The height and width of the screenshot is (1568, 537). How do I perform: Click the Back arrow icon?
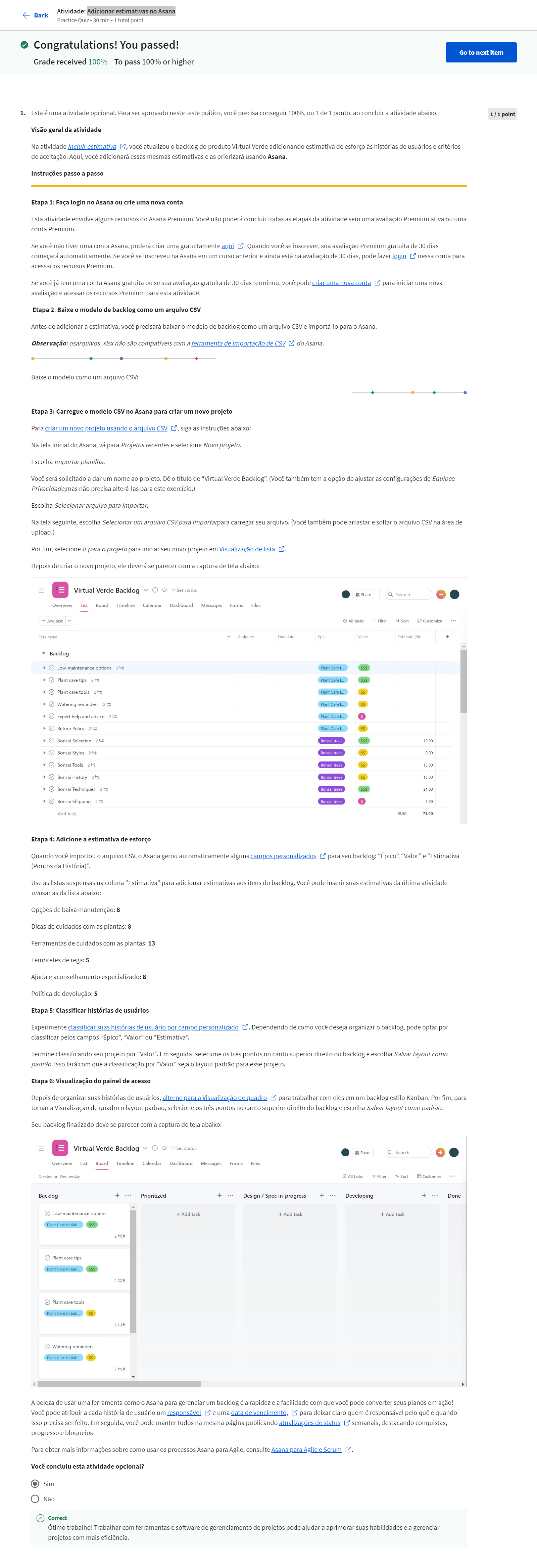[x=26, y=15]
